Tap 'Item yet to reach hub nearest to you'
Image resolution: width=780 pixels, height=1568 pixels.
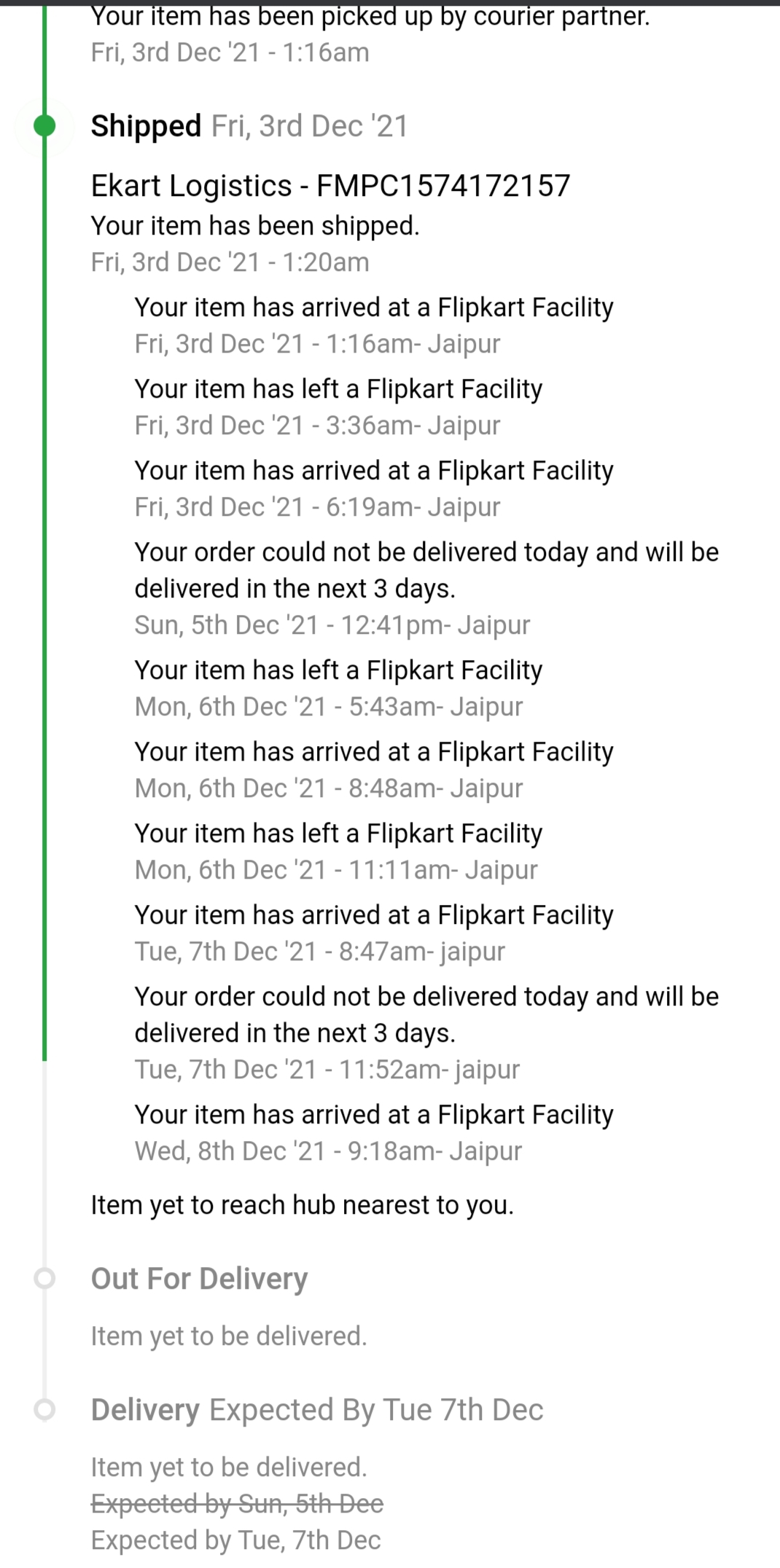click(x=302, y=1205)
